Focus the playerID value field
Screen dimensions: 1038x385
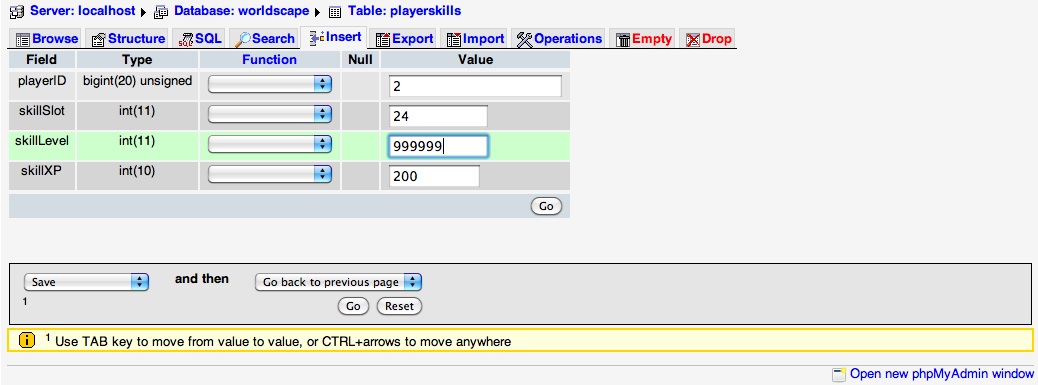[475, 86]
